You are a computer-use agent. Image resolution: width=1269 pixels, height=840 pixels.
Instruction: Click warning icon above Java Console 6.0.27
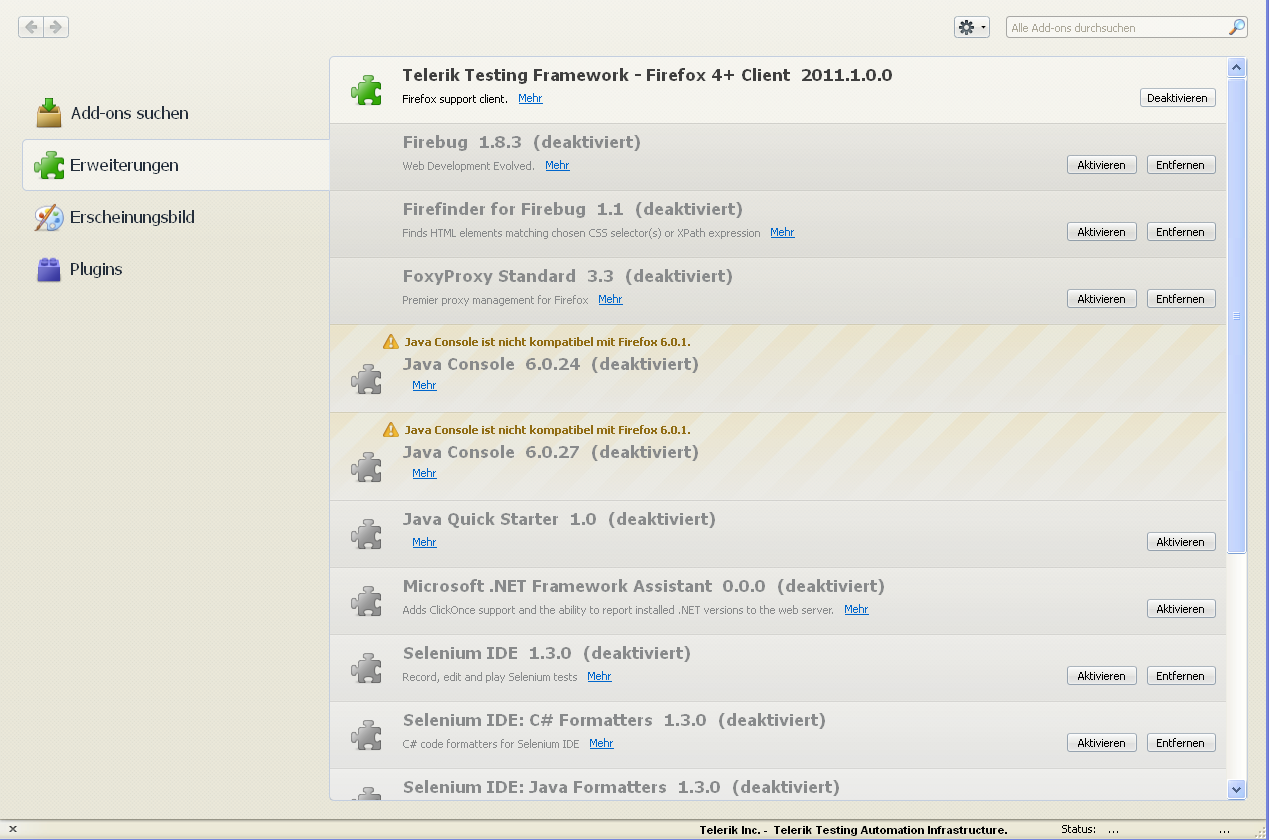pyautogui.click(x=391, y=429)
